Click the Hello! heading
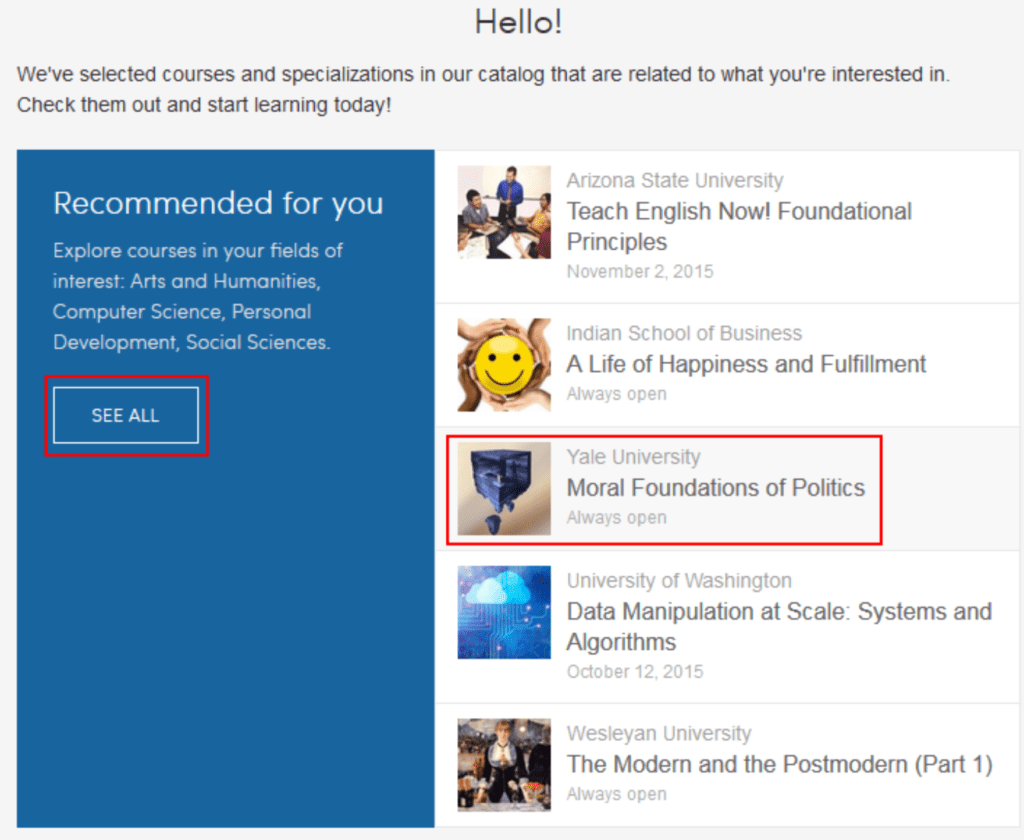1024x840 pixels. tap(519, 23)
